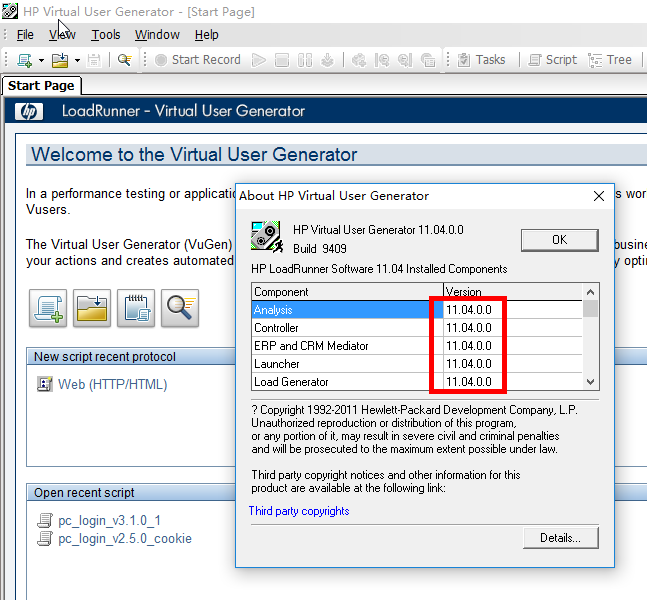Viewport: 647px width, 600px height.
Task: Click OK in the About dialog
Action: click(x=560, y=240)
